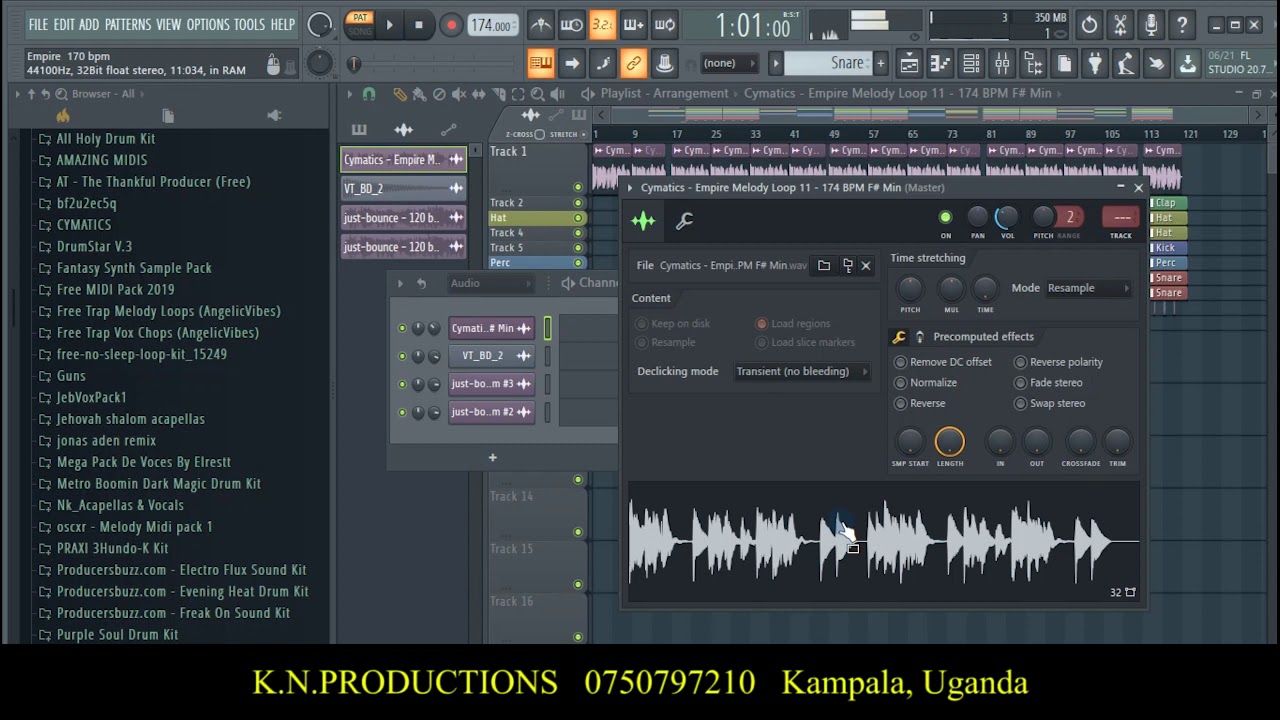Click the Snare pattern name selector
The height and width of the screenshot is (720, 1280).
829,63
